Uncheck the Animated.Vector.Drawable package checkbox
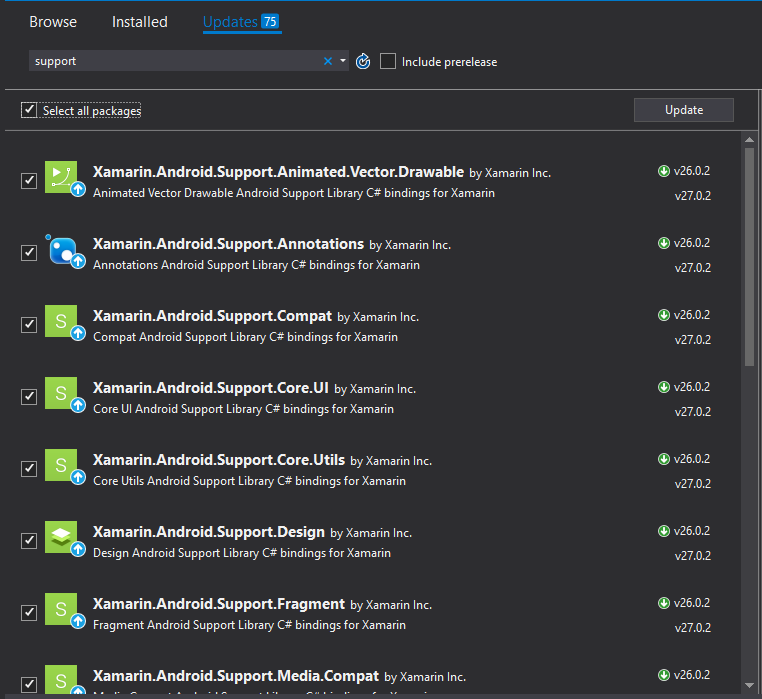 (x=29, y=180)
